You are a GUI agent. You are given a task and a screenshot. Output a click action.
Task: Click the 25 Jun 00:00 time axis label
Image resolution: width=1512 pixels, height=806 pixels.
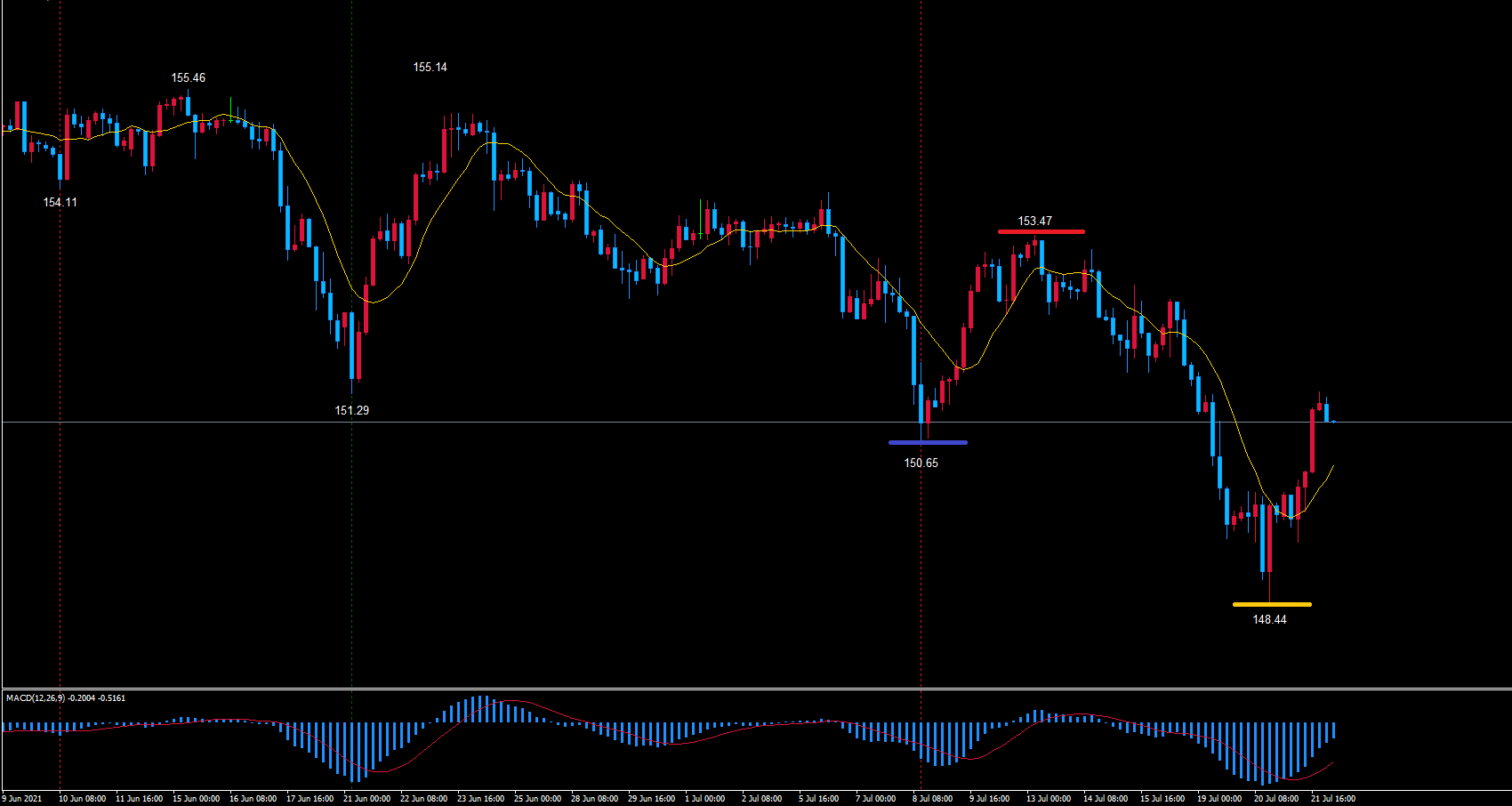click(x=537, y=799)
